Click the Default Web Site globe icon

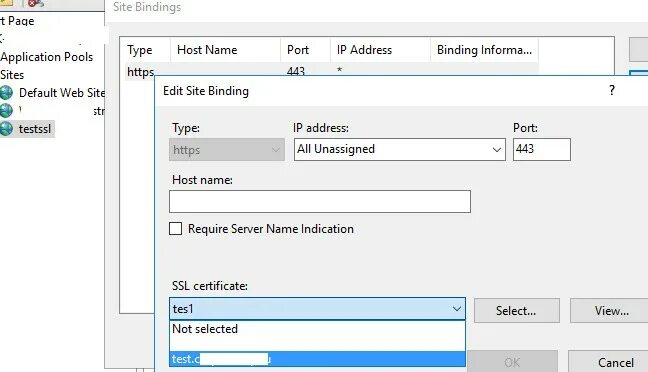pyautogui.click(x=6, y=93)
